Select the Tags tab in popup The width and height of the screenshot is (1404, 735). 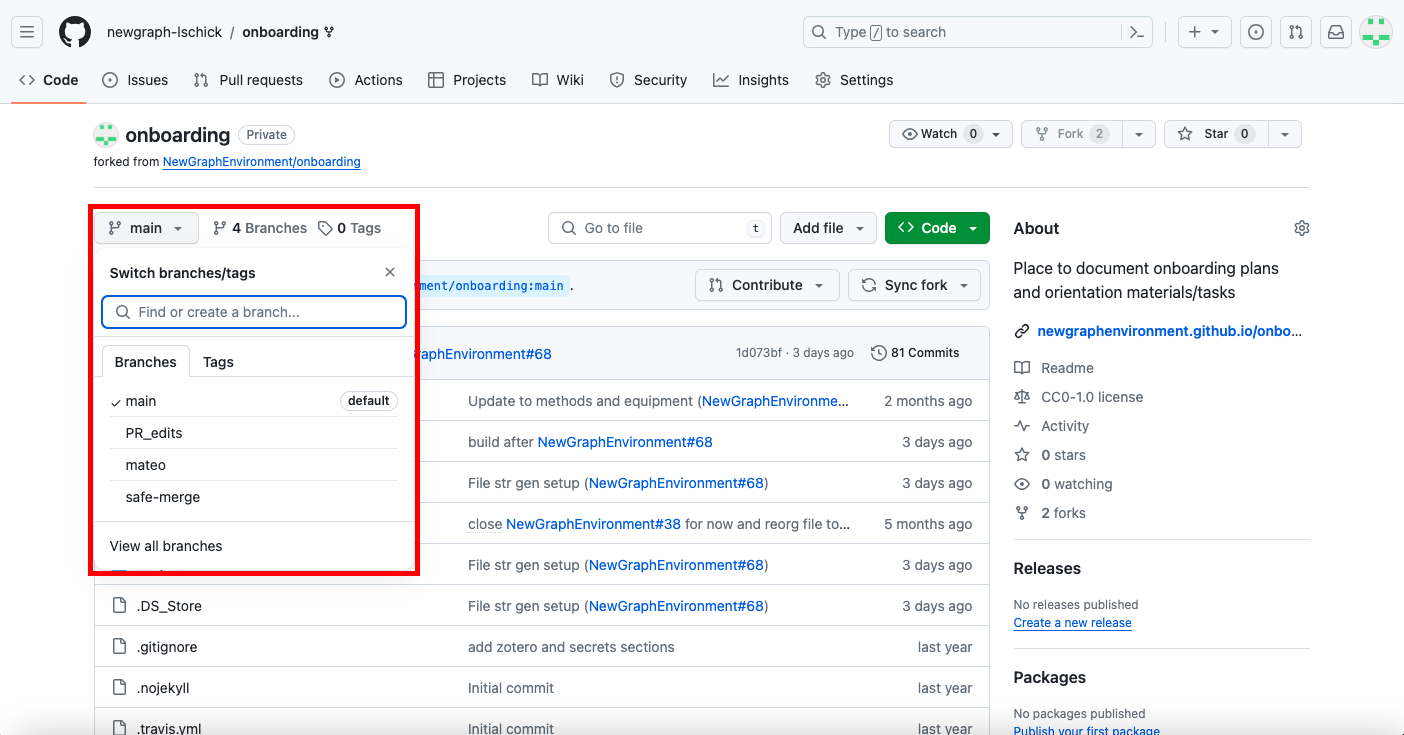[x=218, y=362]
